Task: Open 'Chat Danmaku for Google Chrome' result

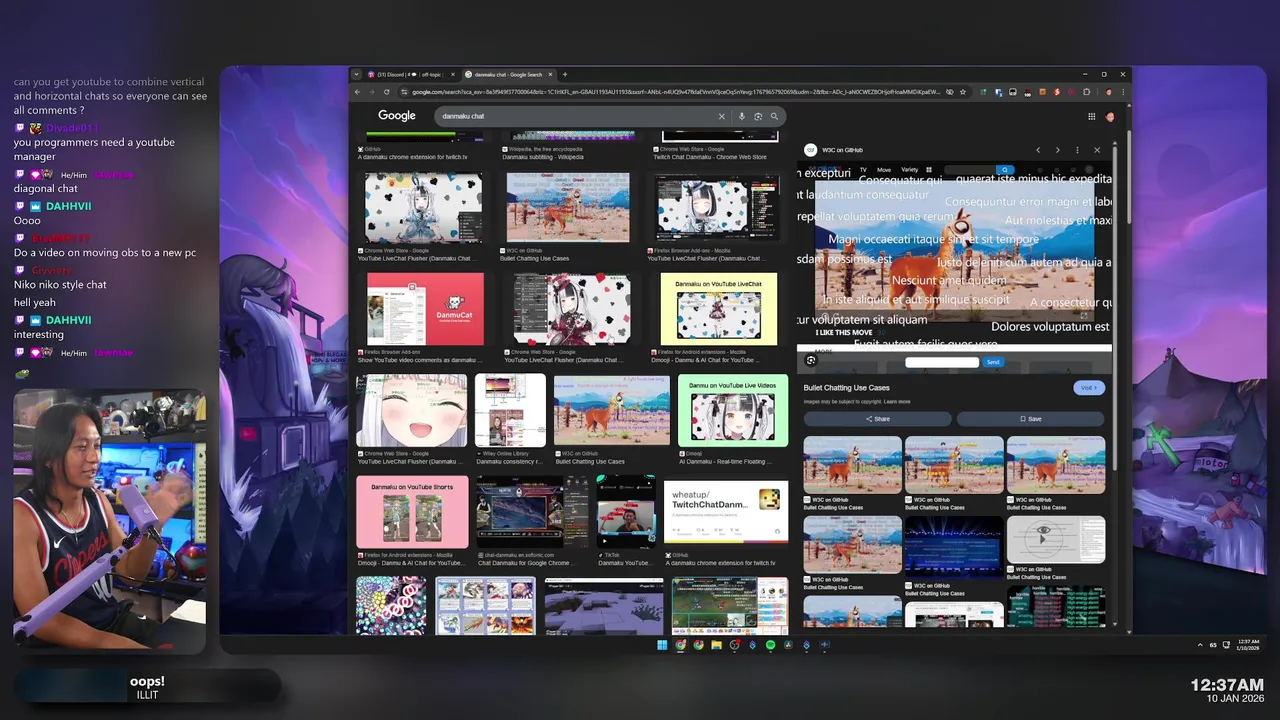Action: (x=527, y=563)
